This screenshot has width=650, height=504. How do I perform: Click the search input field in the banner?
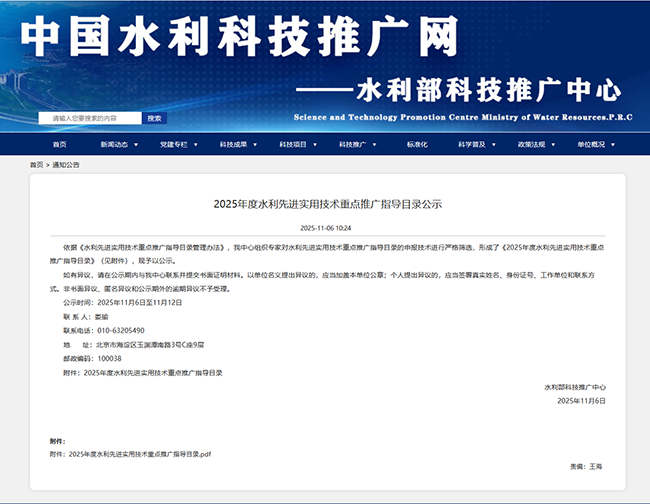pyautogui.click(x=90, y=118)
